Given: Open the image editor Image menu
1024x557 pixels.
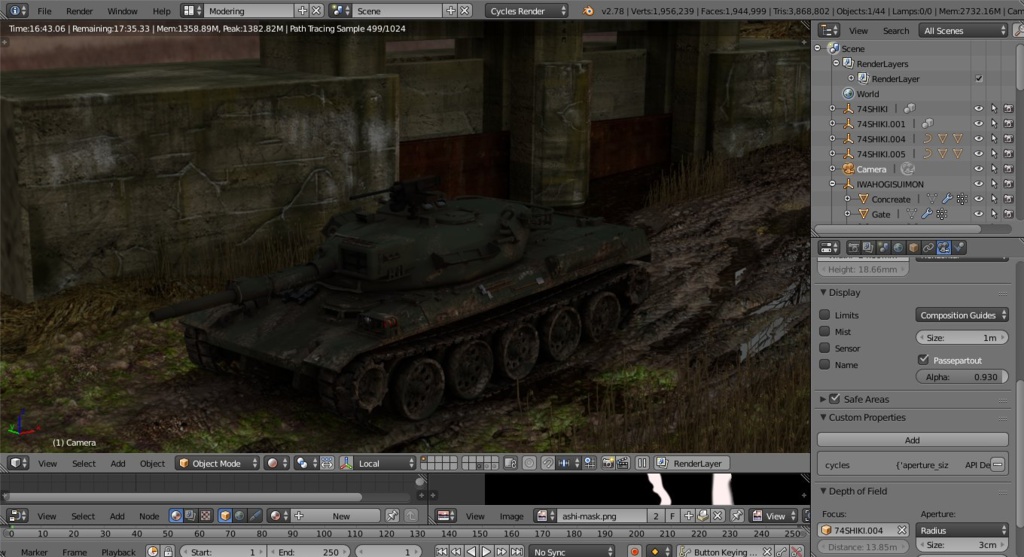Looking at the screenshot, I should click(511, 516).
